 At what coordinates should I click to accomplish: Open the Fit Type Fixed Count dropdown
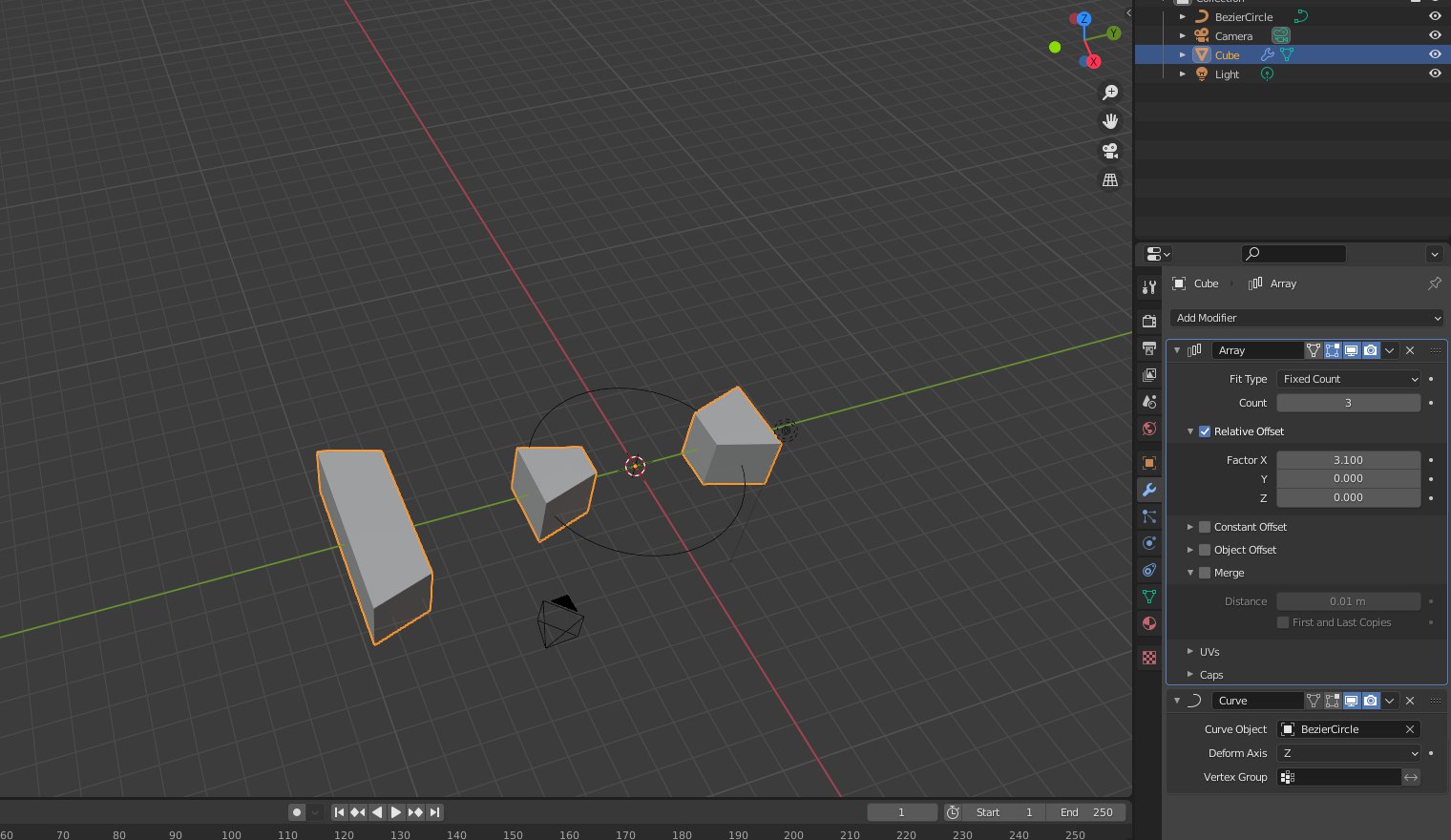tap(1349, 379)
